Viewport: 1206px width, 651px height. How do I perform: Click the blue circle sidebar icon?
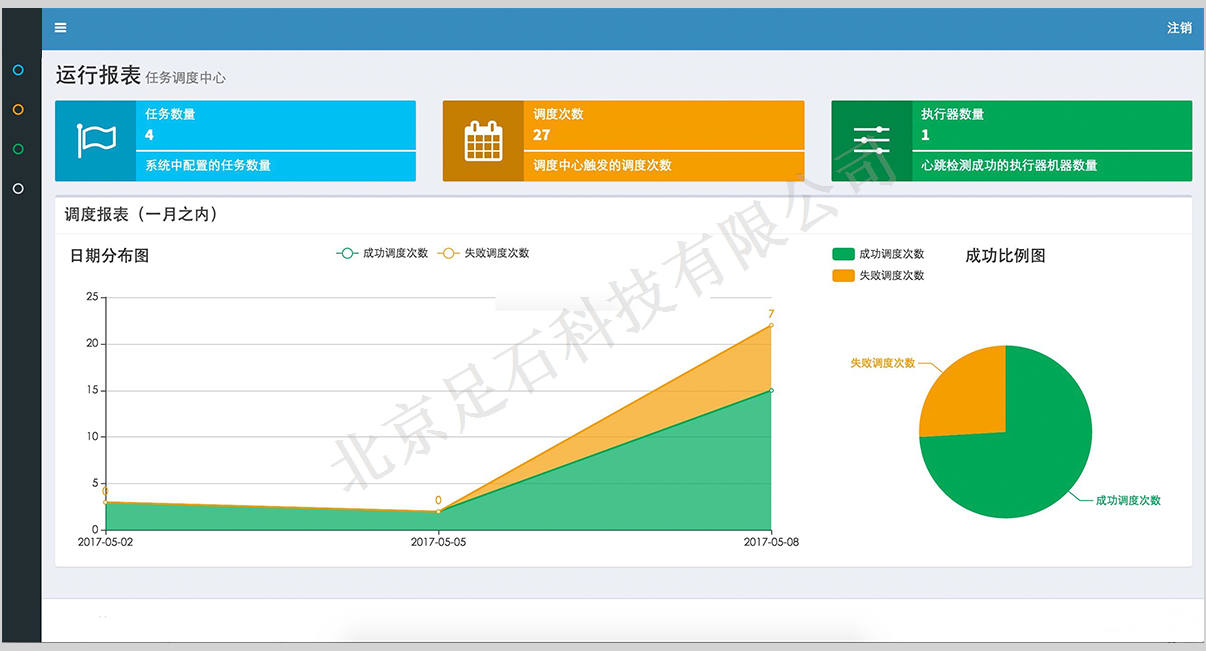pyautogui.click(x=18, y=70)
